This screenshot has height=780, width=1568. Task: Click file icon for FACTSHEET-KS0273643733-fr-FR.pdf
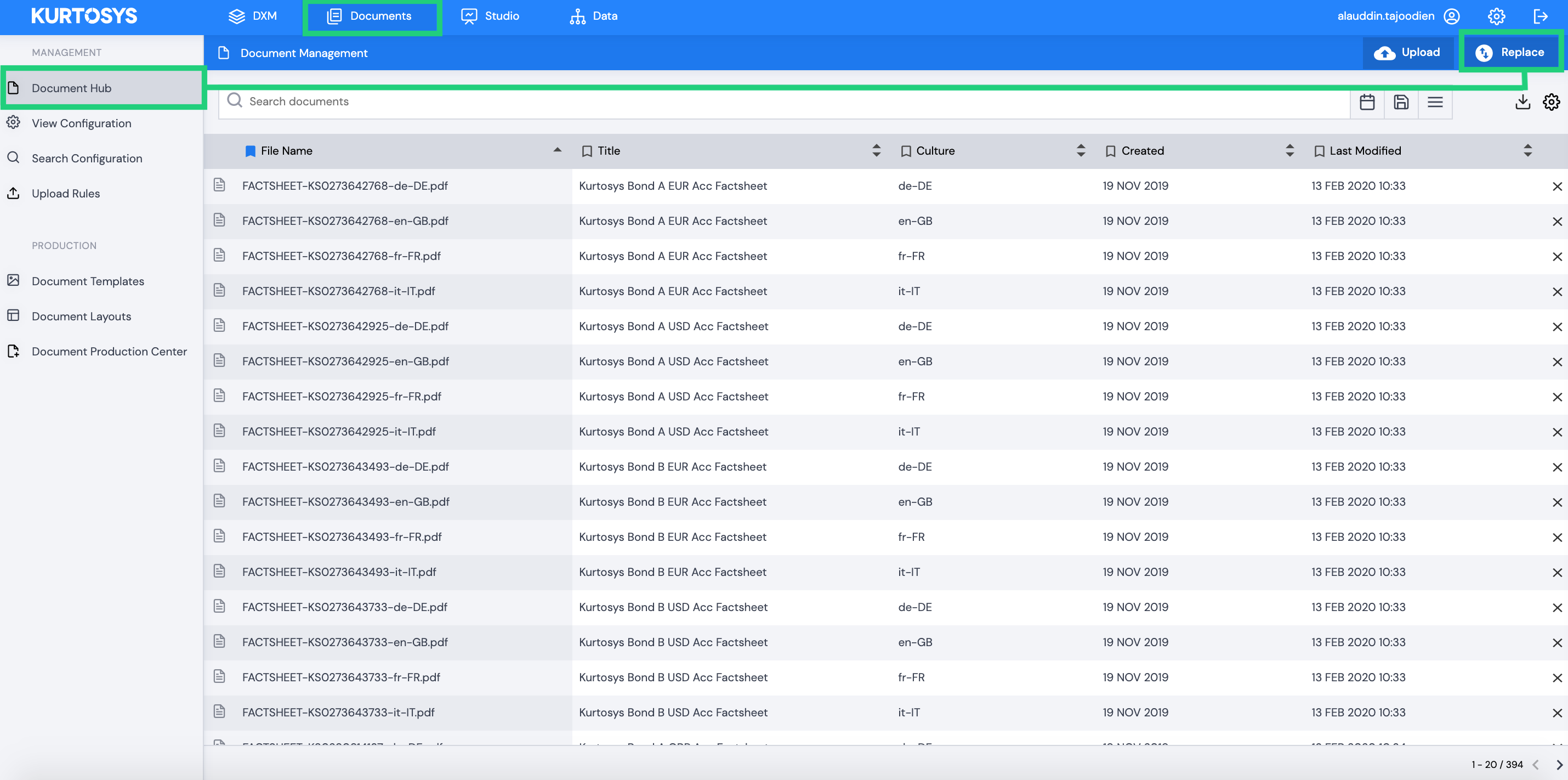(220, 676)
